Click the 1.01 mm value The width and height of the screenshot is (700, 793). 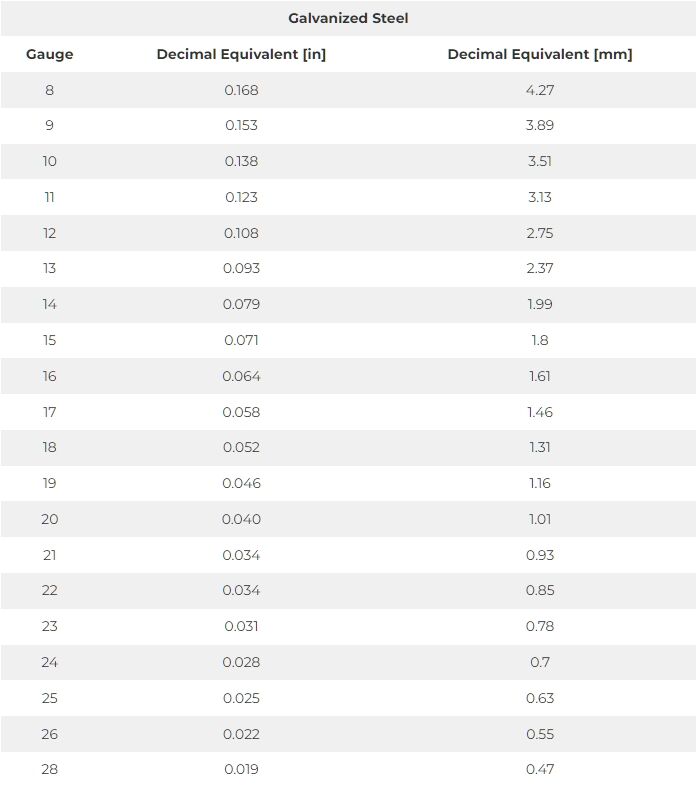[540, 519]
